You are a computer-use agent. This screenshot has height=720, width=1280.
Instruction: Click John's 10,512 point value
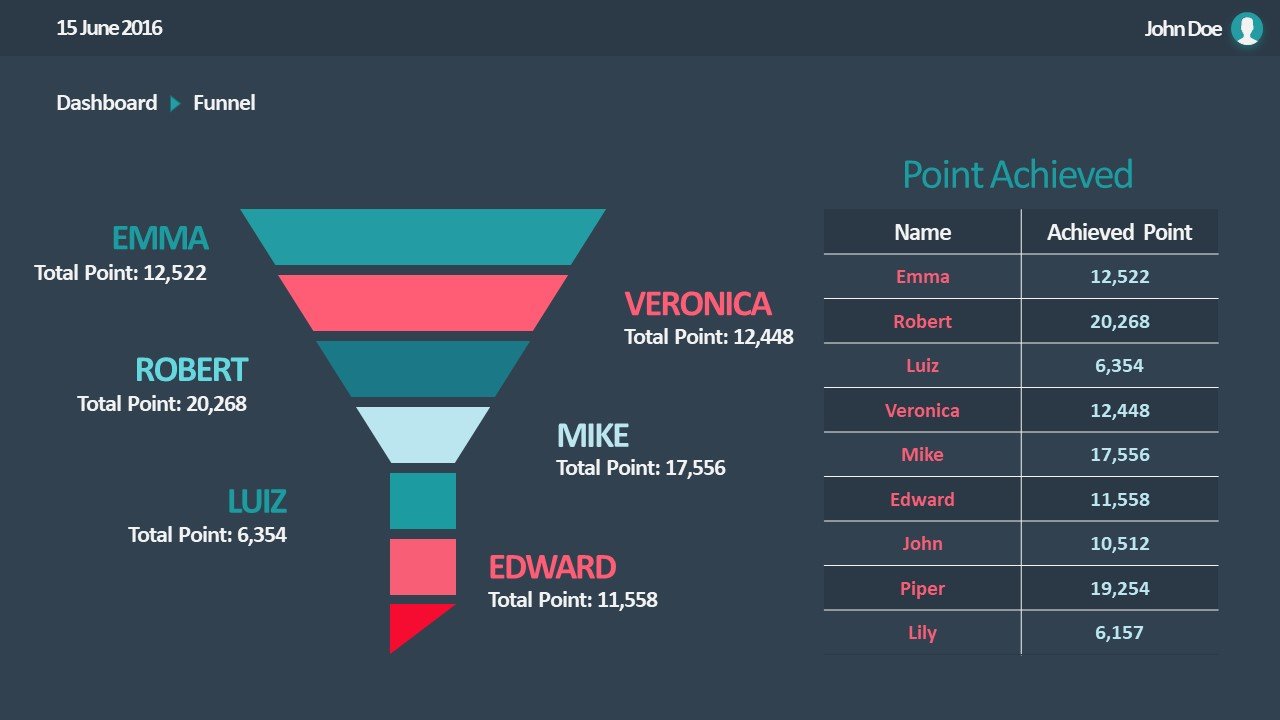pos(1119,543)
